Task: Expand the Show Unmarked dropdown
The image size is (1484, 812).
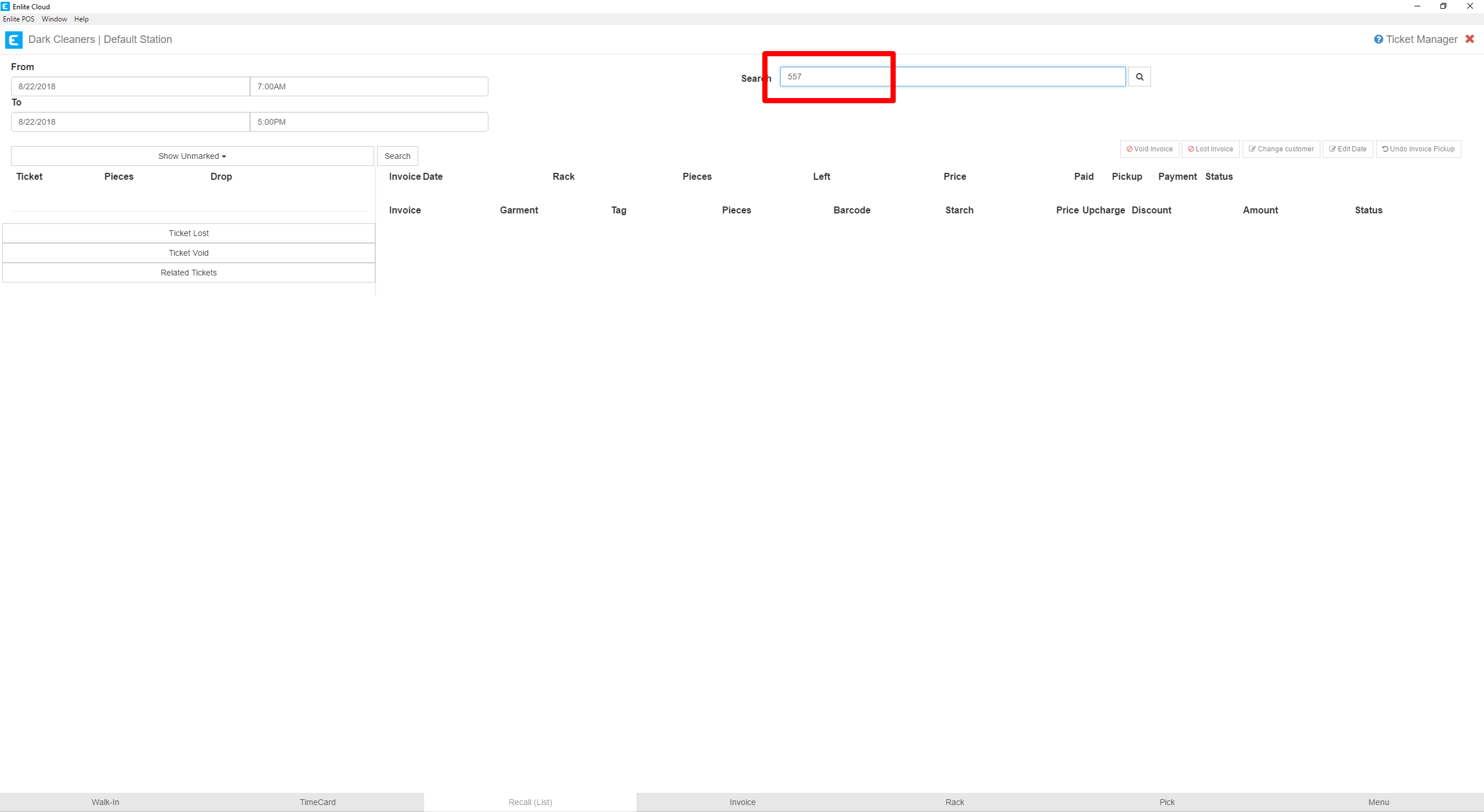Action: point(192,156)
